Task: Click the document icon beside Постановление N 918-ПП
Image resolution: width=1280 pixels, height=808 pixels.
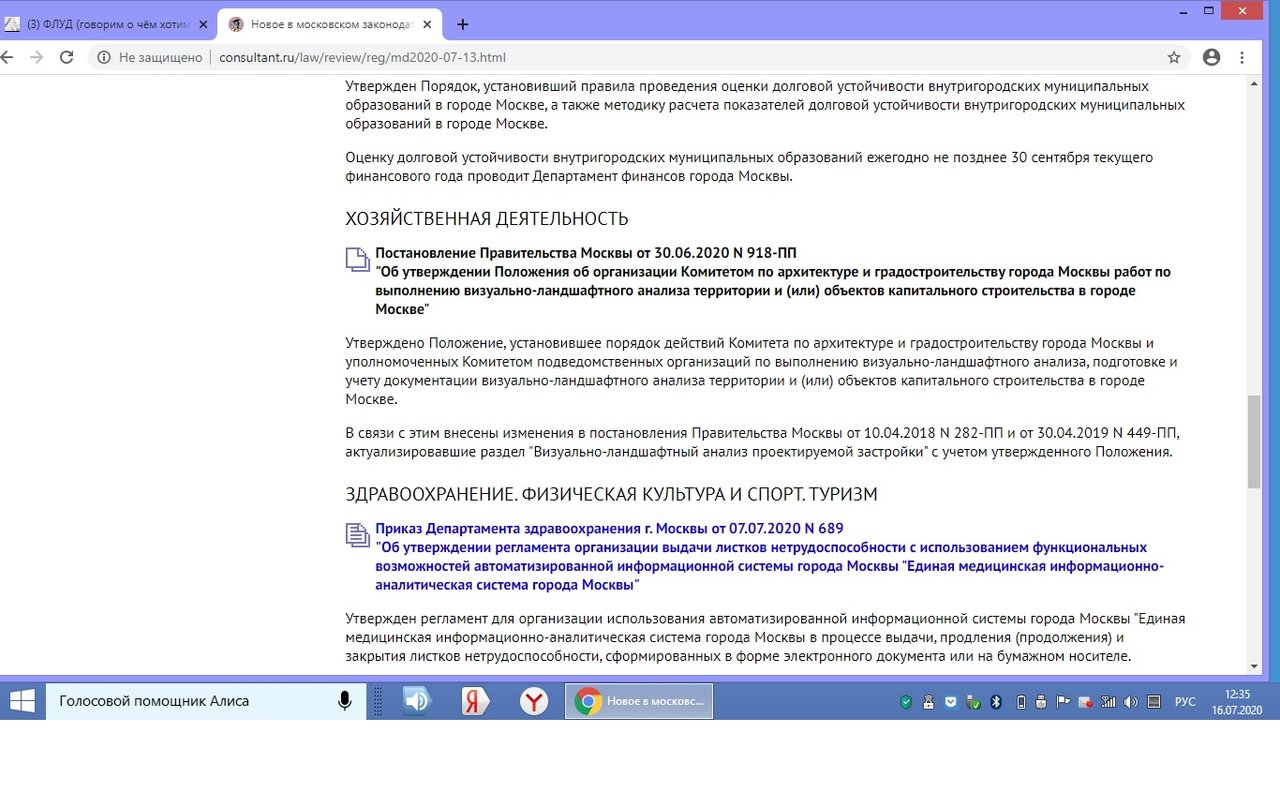Action: pyautogui.click(x=357, y=260)
